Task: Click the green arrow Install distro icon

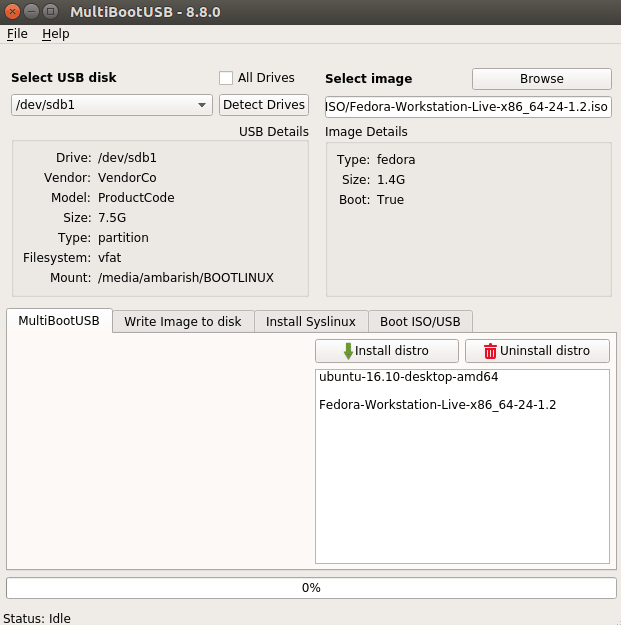Action: coord(348,351)
